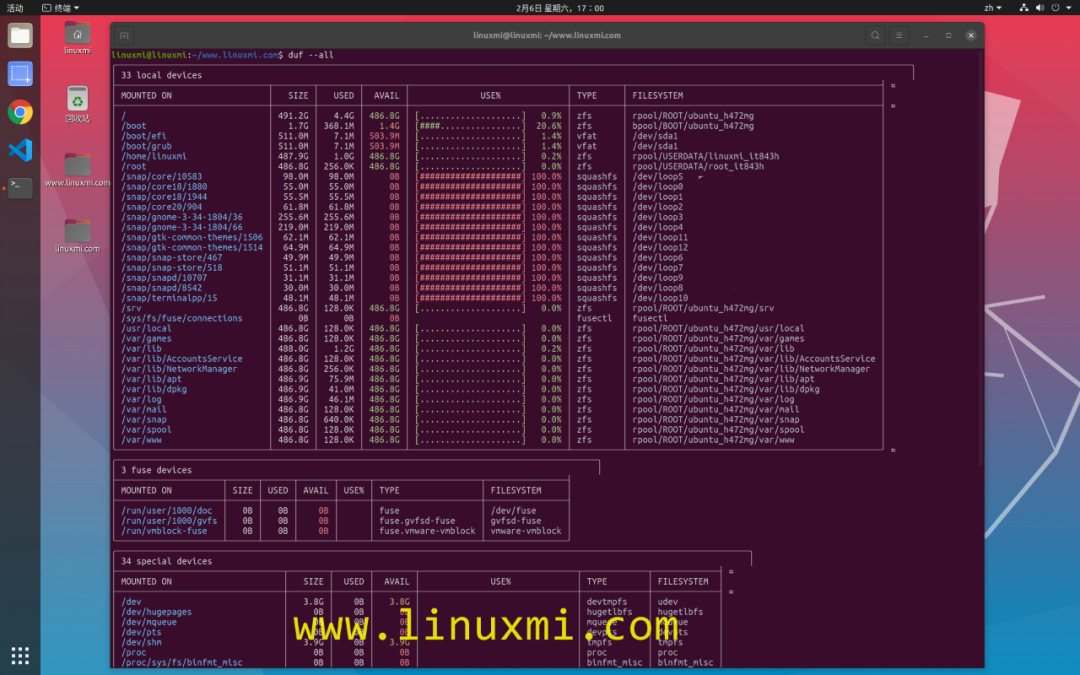Click the '33 local devices' heading
1080x675 pixels.
click(161, 75)
